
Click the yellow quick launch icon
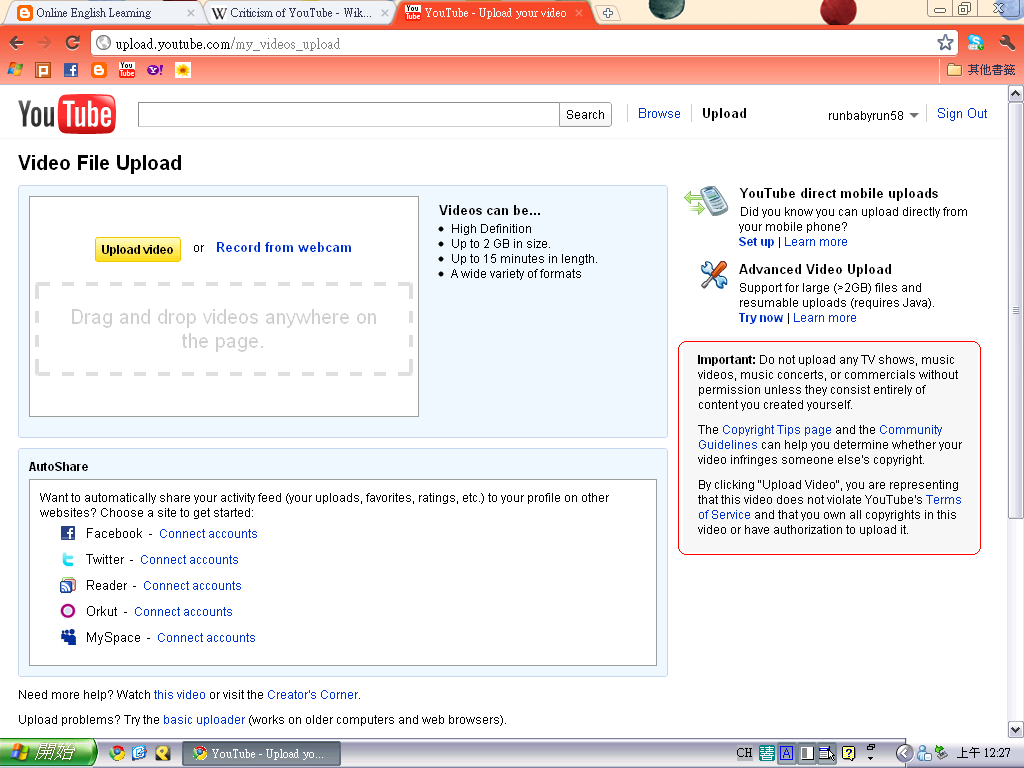pyautogui.click(x=163, y=753)
